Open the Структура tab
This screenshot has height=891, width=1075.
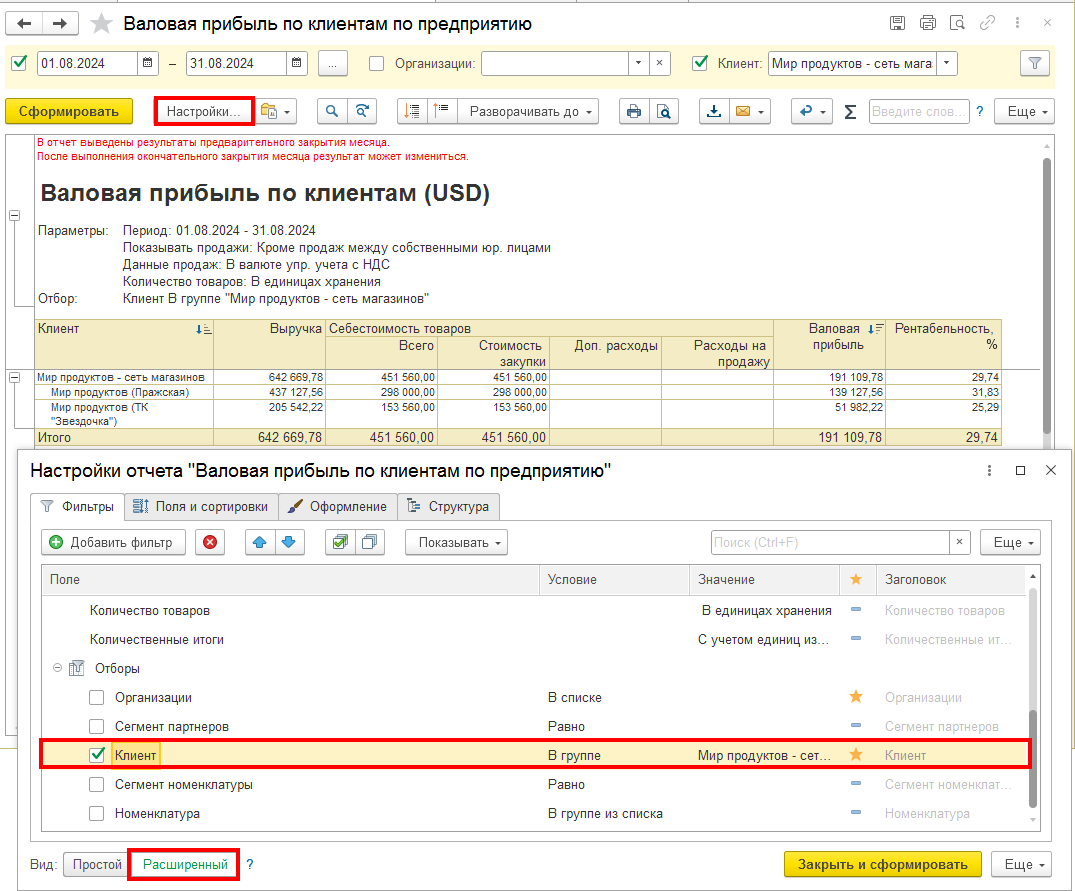pos(448,506)
